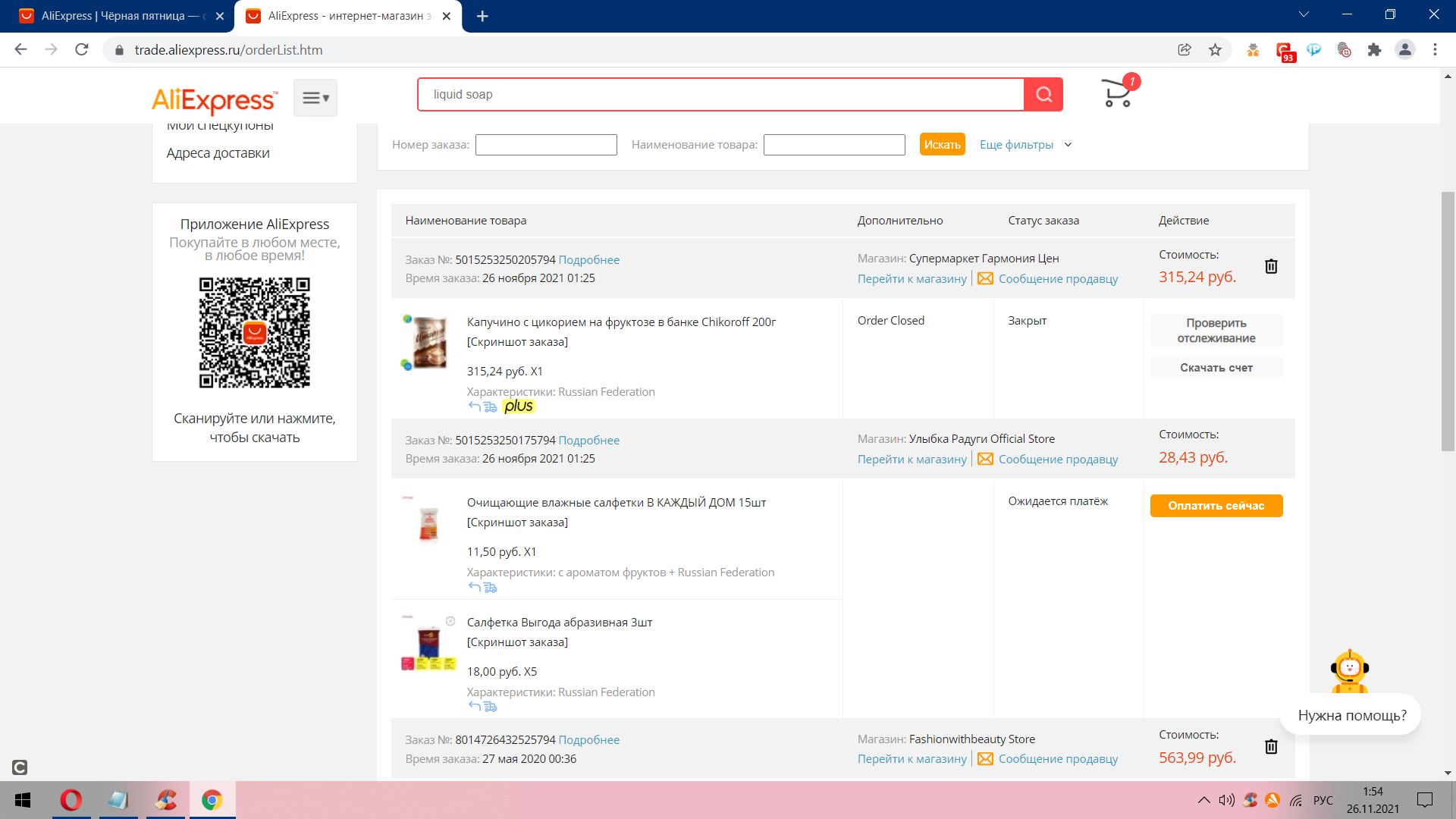This screenshot has height=819, width=1456.
Task: Open Подробнее for order 5015253250205794
Action: coord(589,260)
